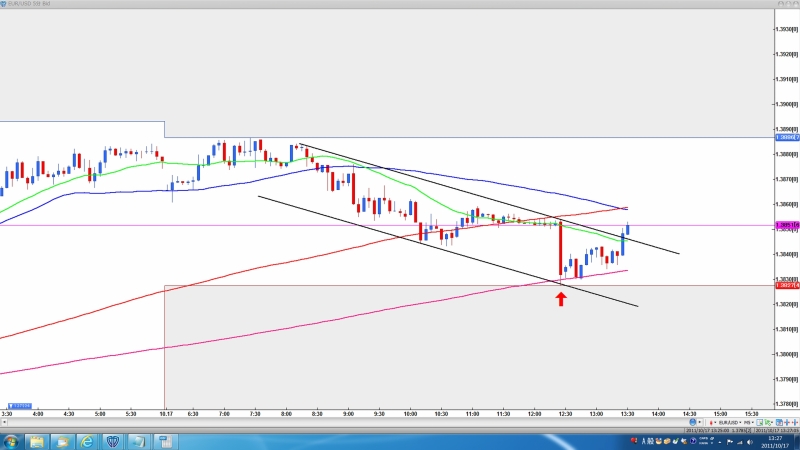Click the first blue cross-line icon
This screenshot has width=800, height=450.
(787, 422)
